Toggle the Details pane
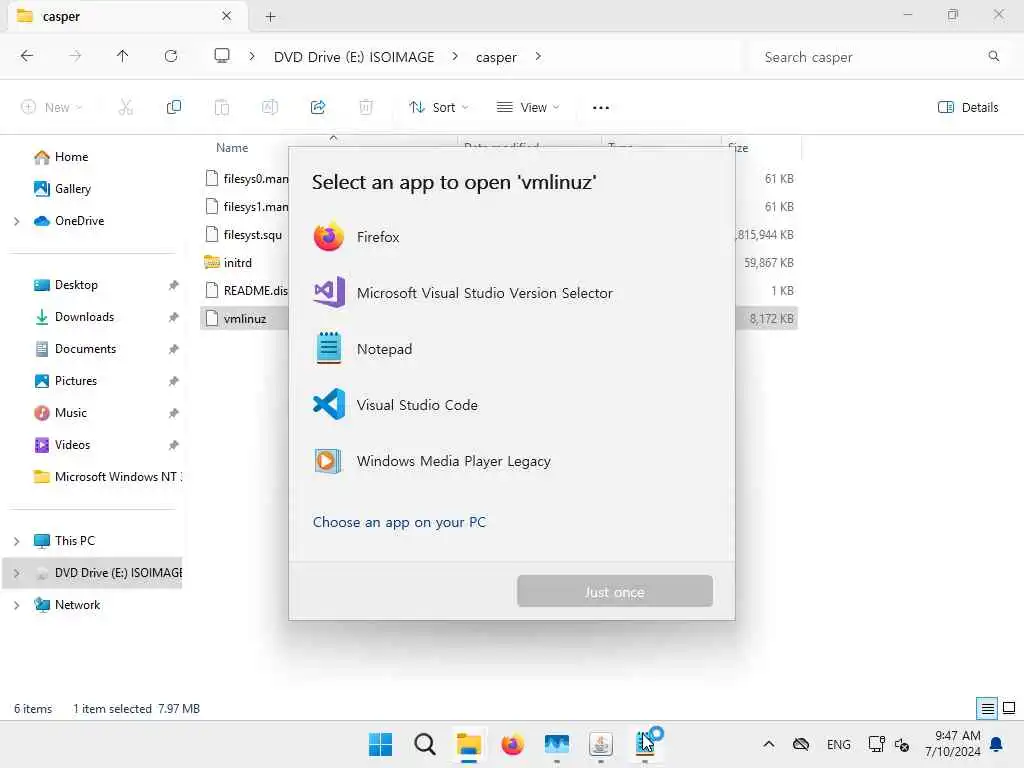This screenshot has height=768, width=1024. [x=968, y=107]
